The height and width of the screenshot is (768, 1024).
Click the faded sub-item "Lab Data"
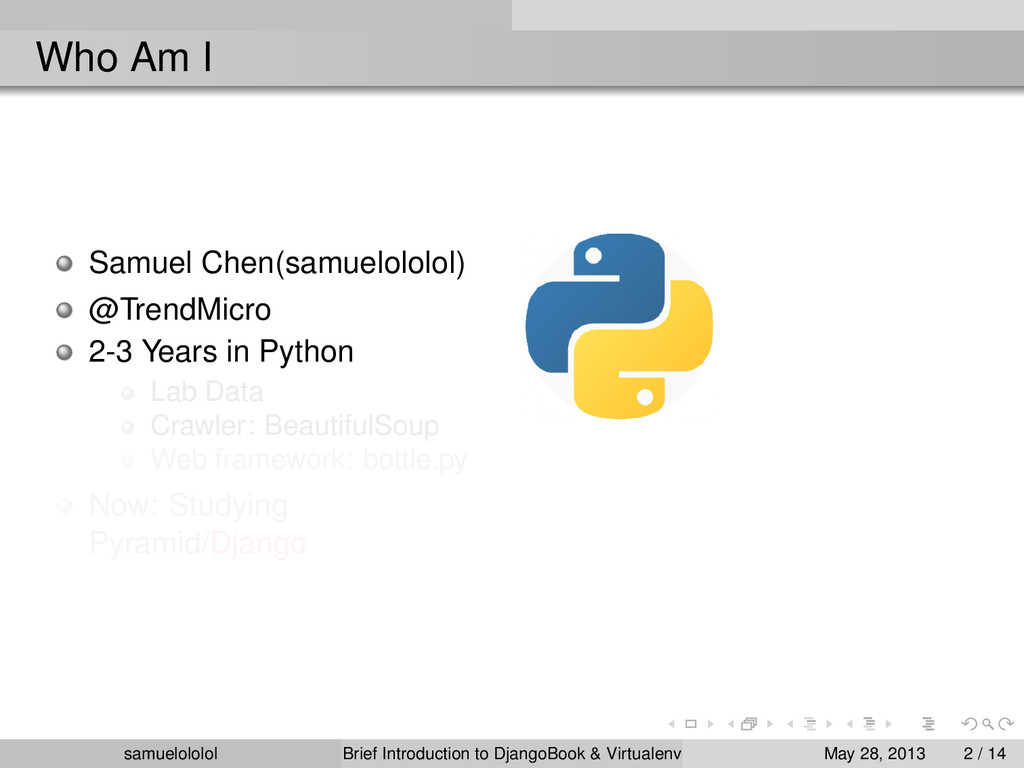tap(207, 392)
